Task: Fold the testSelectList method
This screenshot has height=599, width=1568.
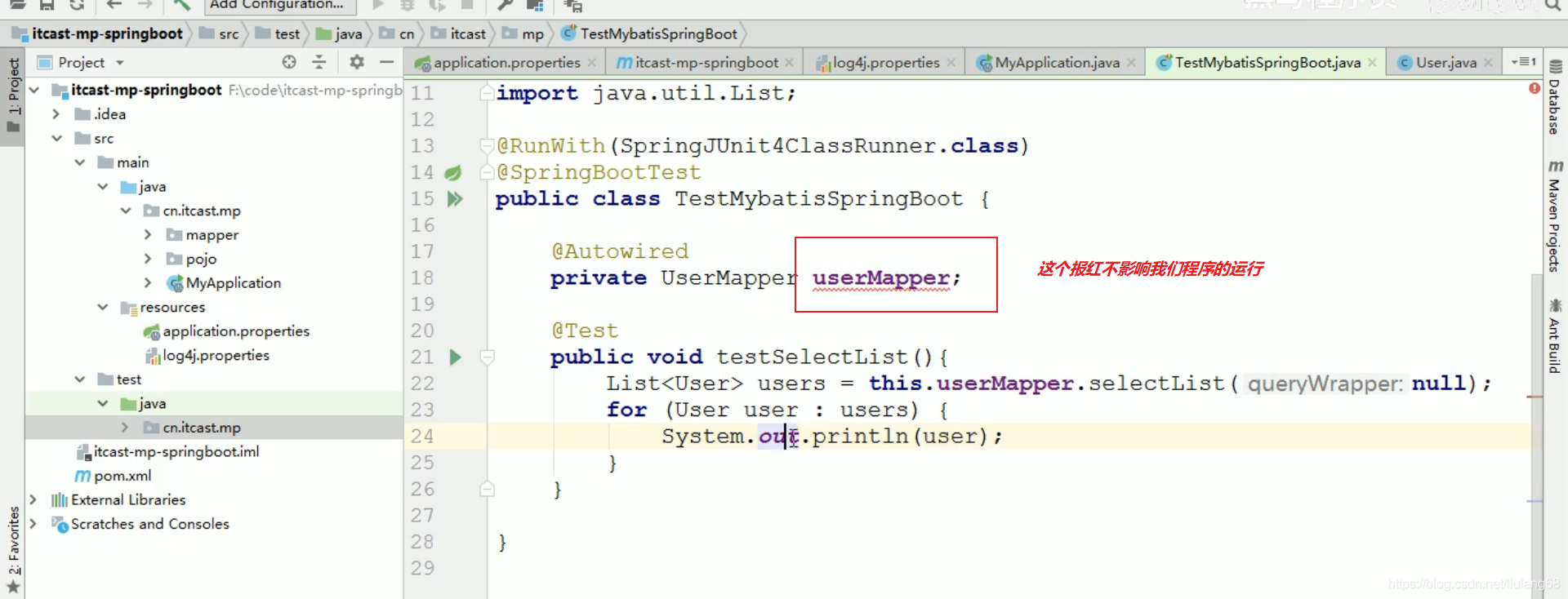Action: pos(487,357)
